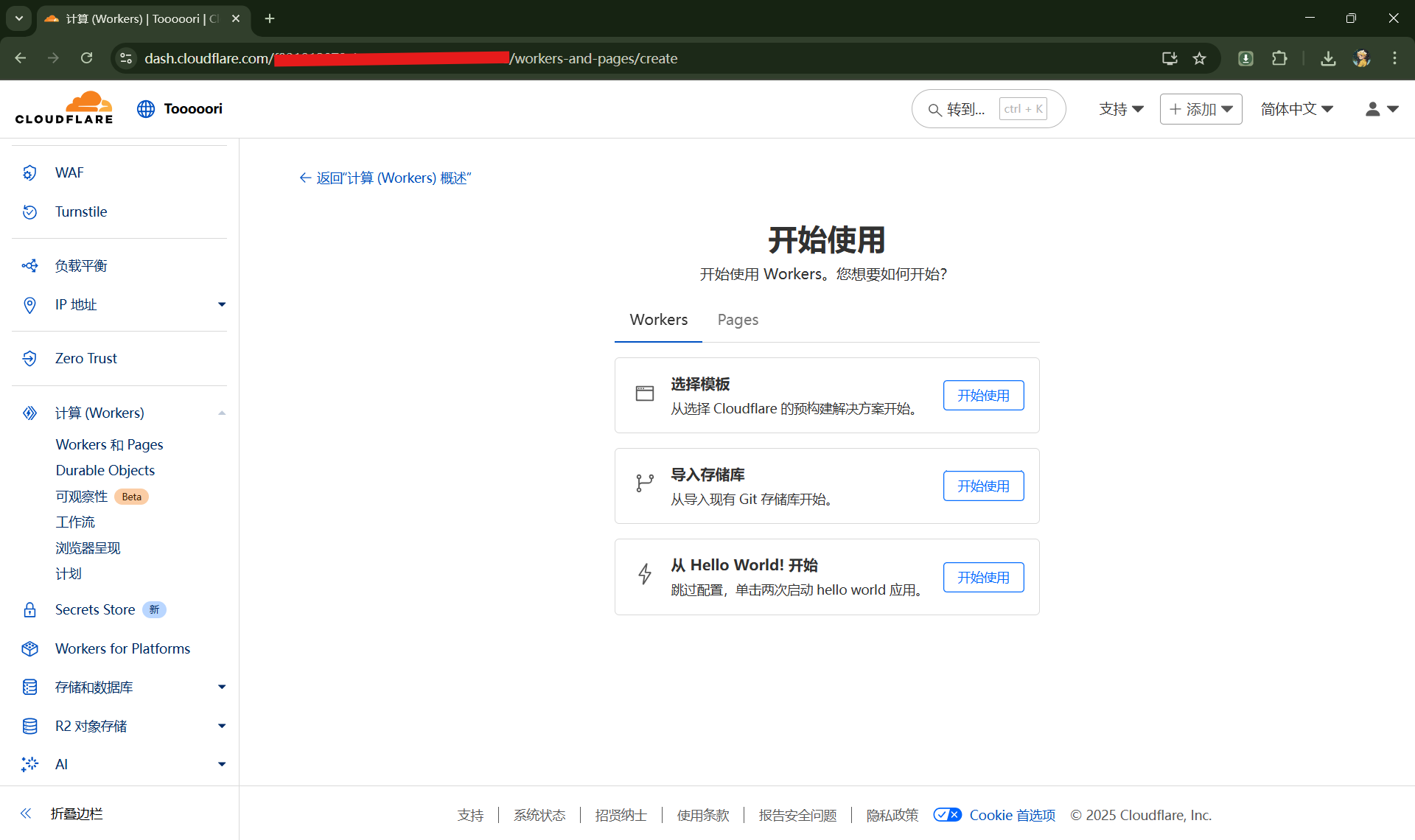Click the Zero Trust sidebar icon
Viewport: 1415px width, 840px height.
pyautogui.click(x=29, y=359)
